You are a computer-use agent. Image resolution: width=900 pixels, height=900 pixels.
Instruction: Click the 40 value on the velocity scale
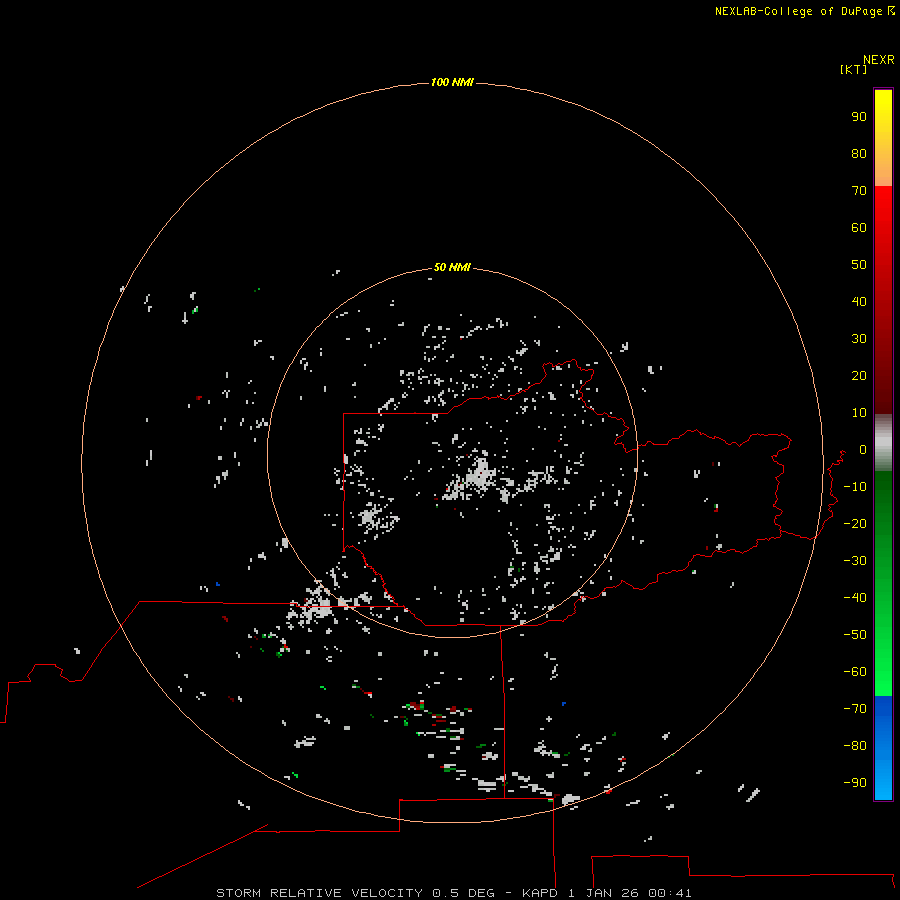(859, 301)
